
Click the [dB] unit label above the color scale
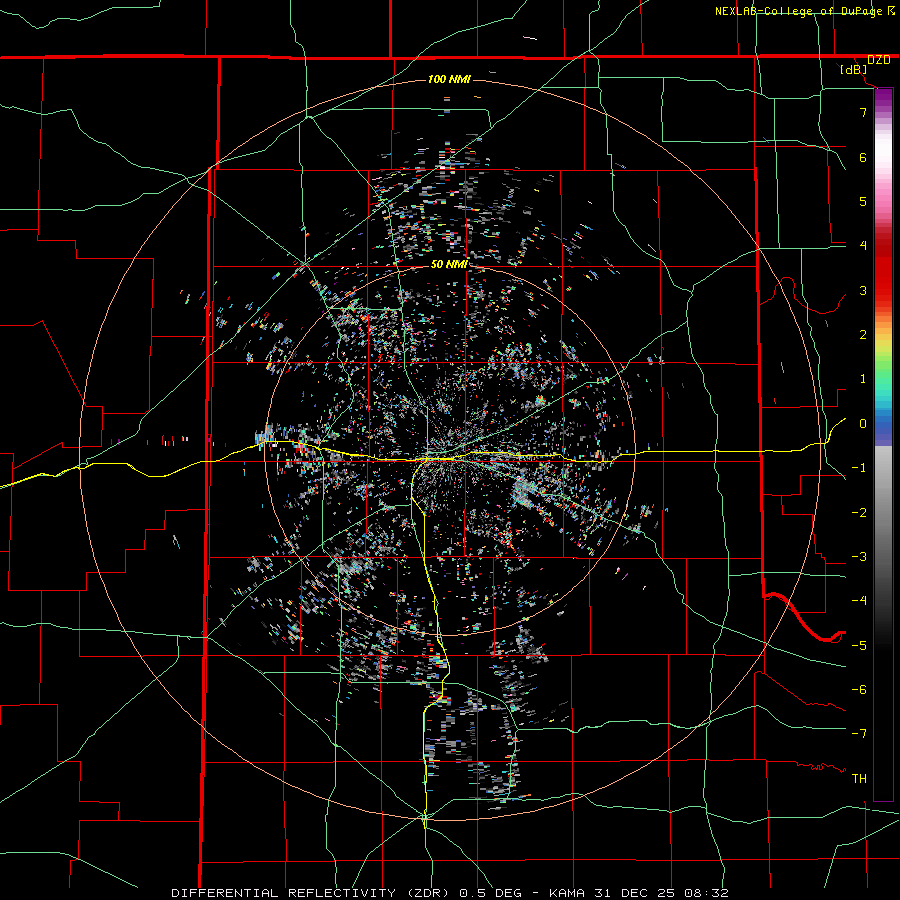pyautogui.click(x=853, y=70)
